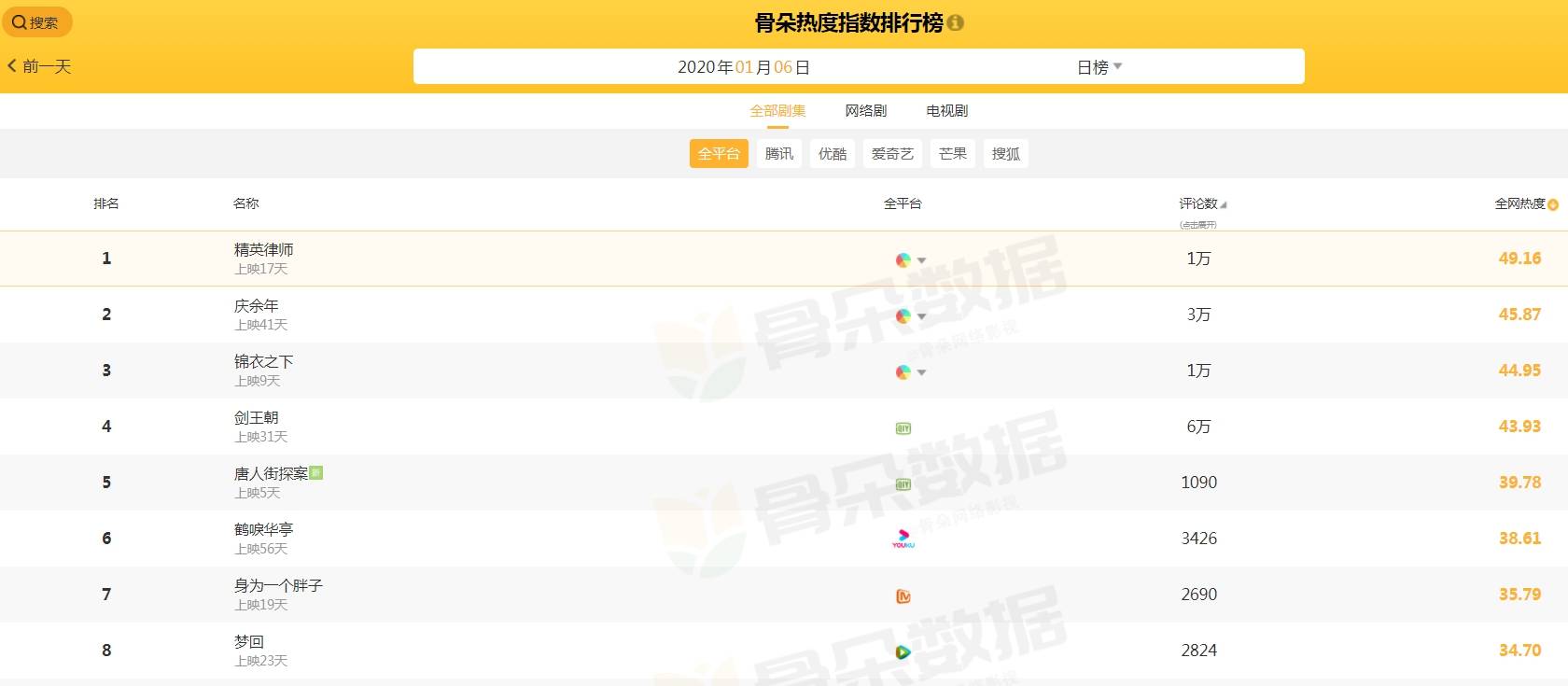
Task: Click the 名称 column header
Action: click(x=246, y=203)
